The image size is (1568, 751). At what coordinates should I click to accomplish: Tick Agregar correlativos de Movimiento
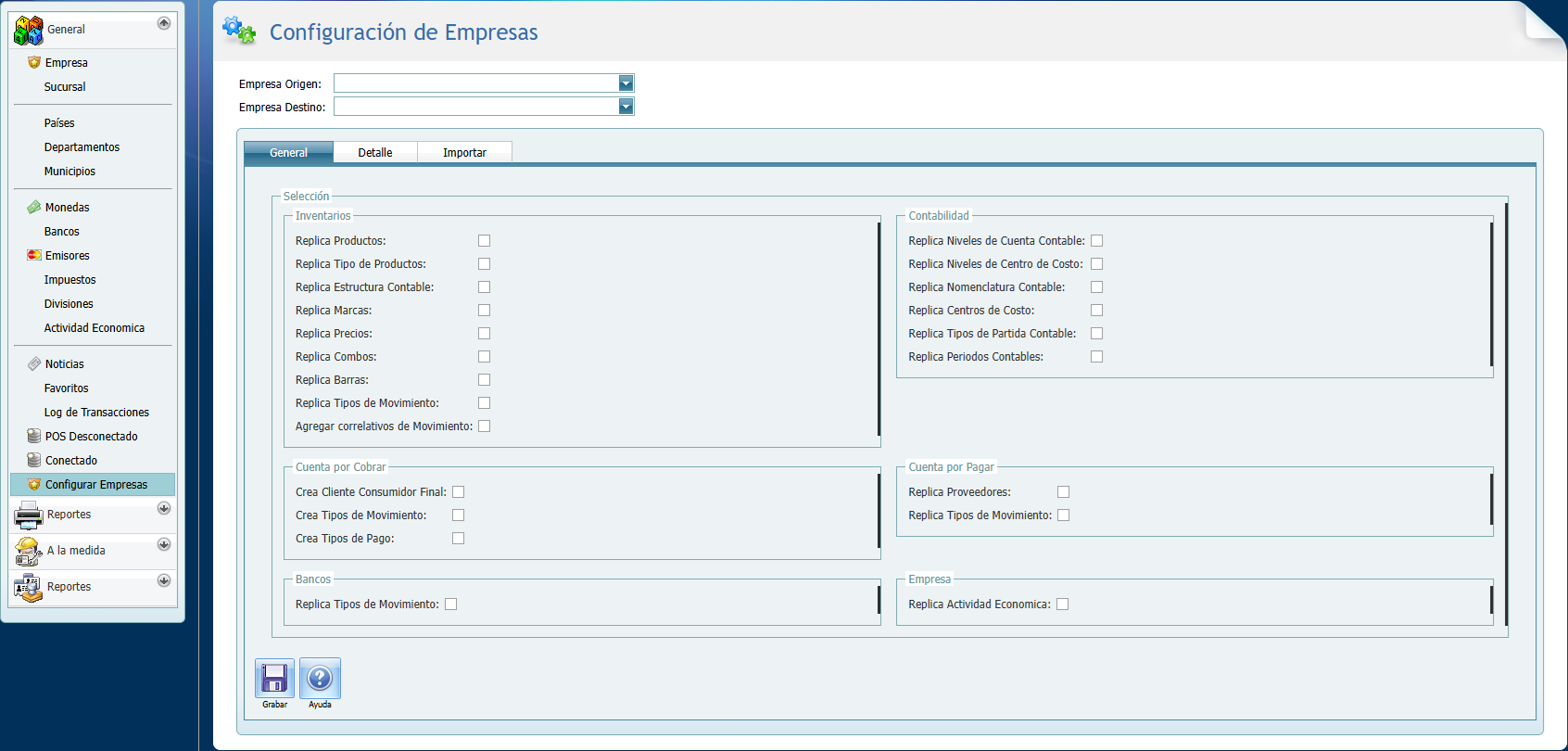click(x=484, y=426)
